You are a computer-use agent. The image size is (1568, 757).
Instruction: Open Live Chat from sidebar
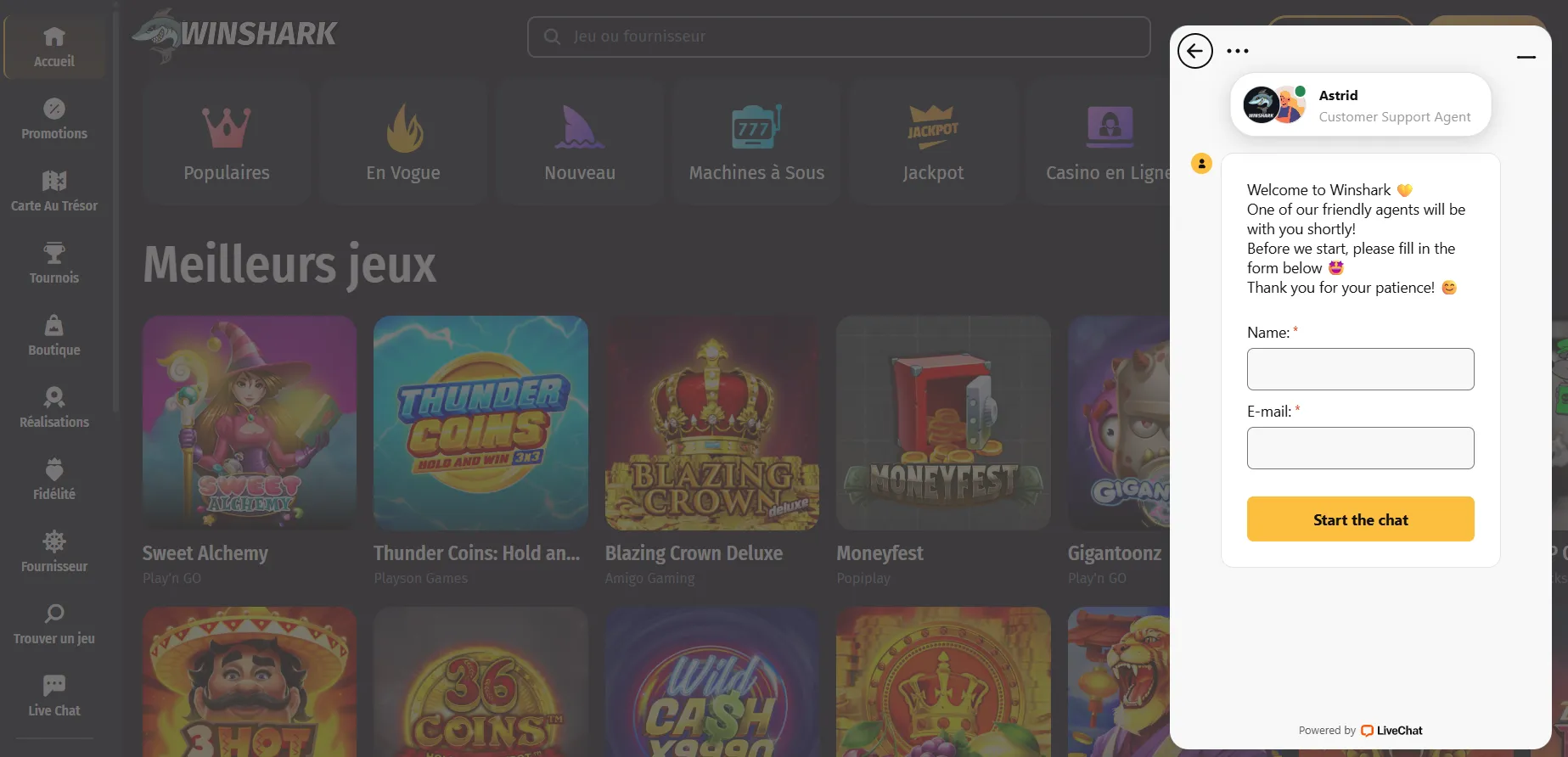(x=54, y=697)
